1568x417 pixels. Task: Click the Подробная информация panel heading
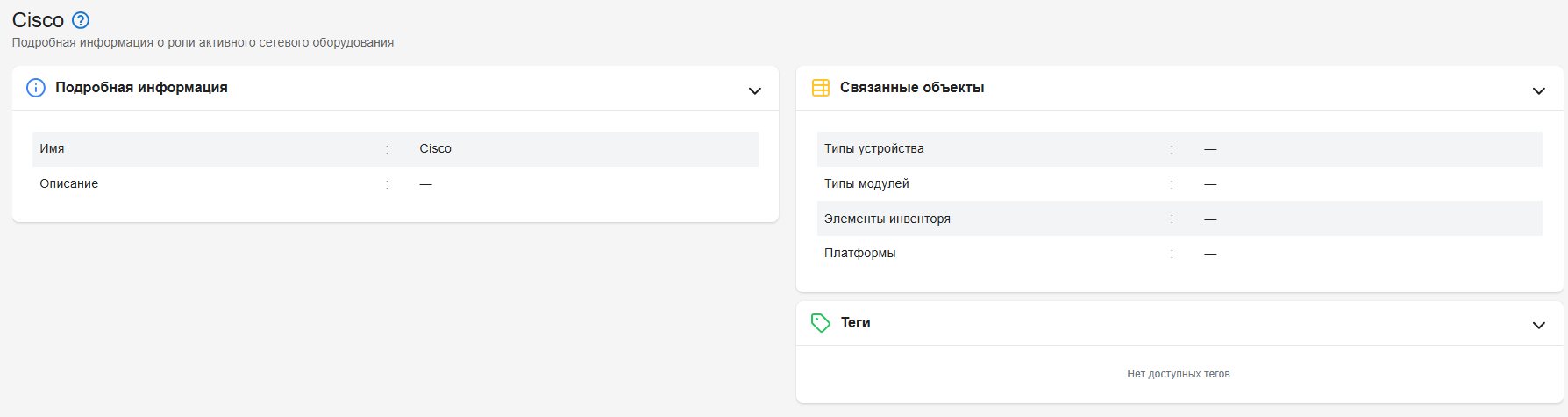click(x=141, y=88)
